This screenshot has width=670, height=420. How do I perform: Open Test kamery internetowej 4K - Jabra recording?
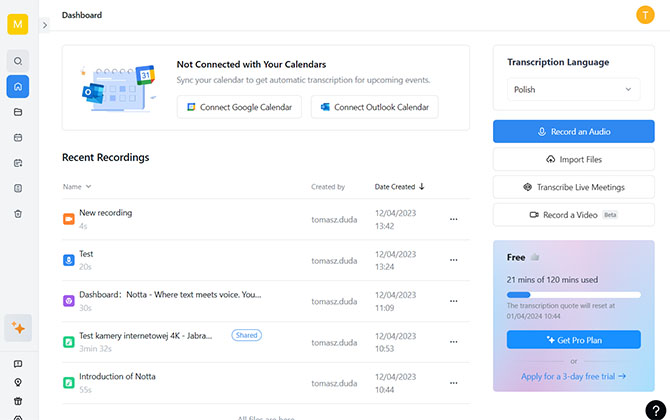[x=146, y=336]
